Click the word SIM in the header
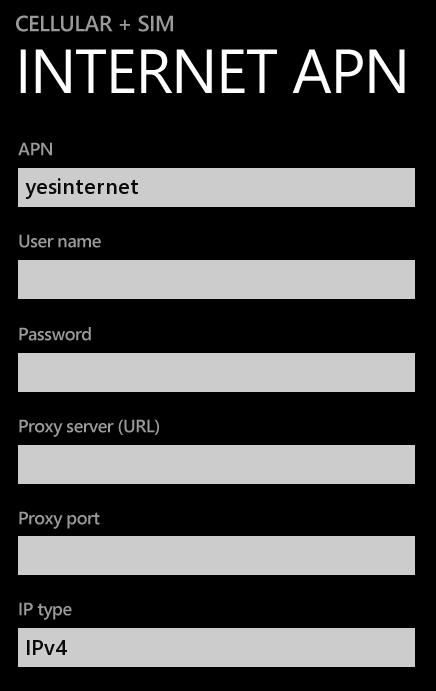 point(156,24)
